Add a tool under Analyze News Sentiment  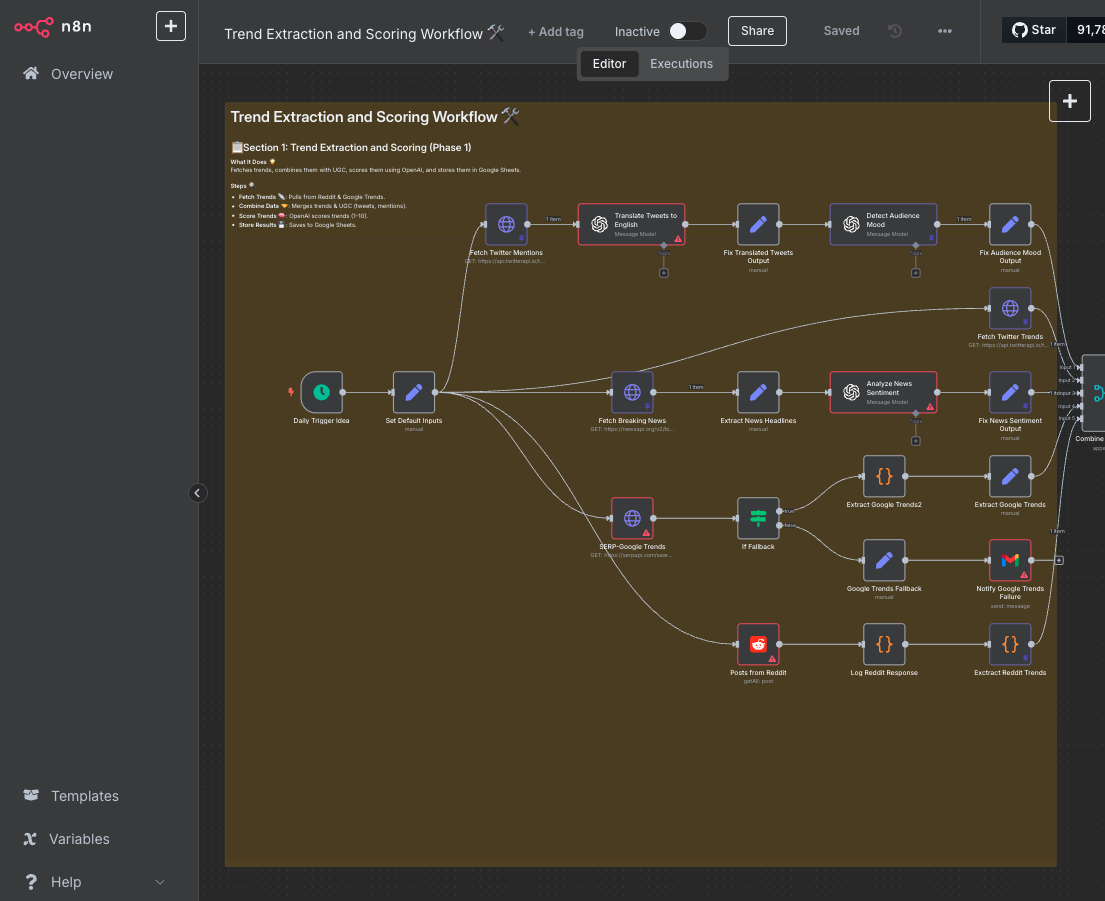point(915,441)
